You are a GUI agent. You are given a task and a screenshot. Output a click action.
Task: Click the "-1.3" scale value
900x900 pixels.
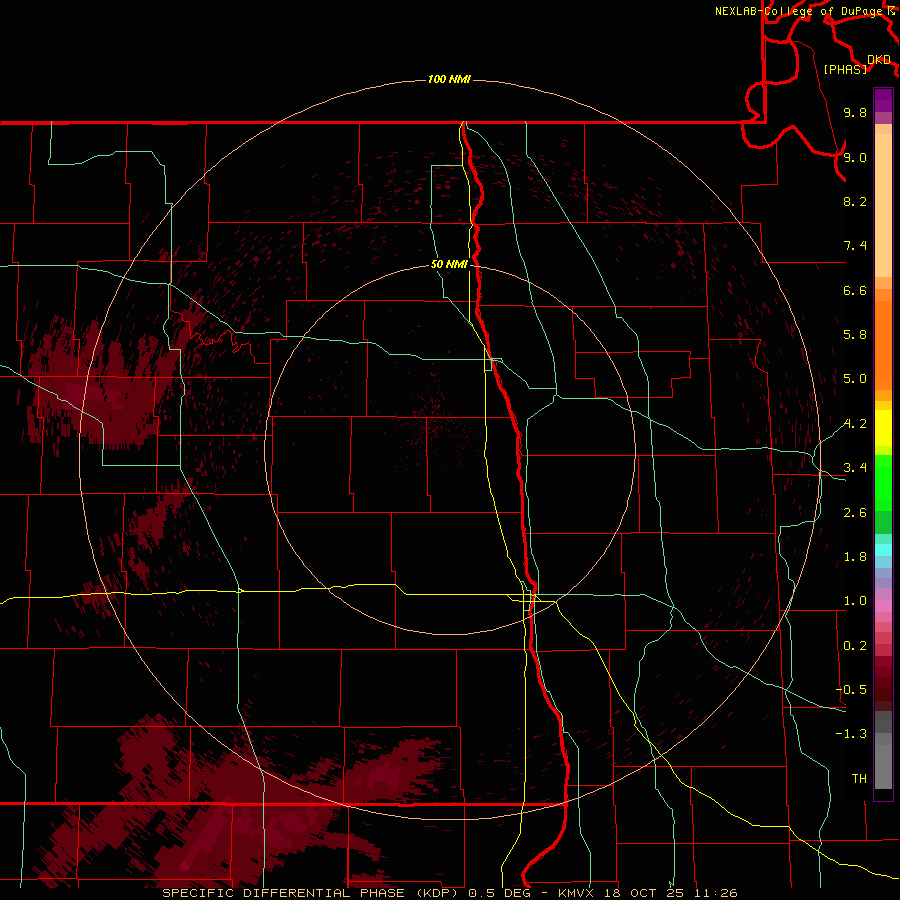pyautogui.click(x=851, y=734)
